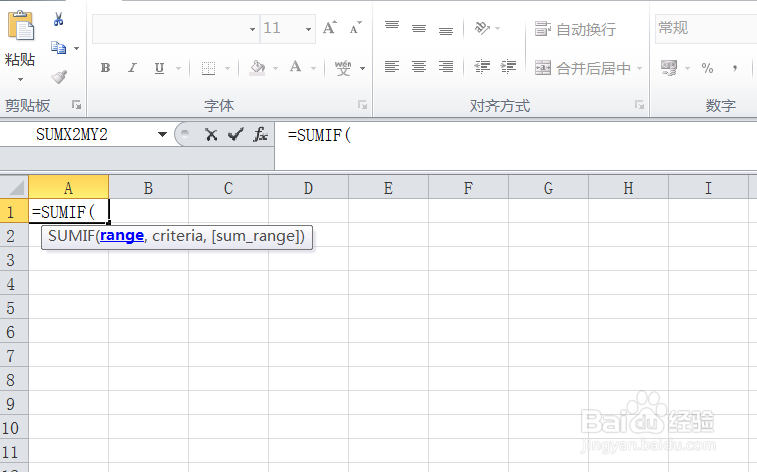The height and width of the screenshot is (472, 757).
Task: Click 合并后居中 merge and center
Action: click(x=583, y=69)
